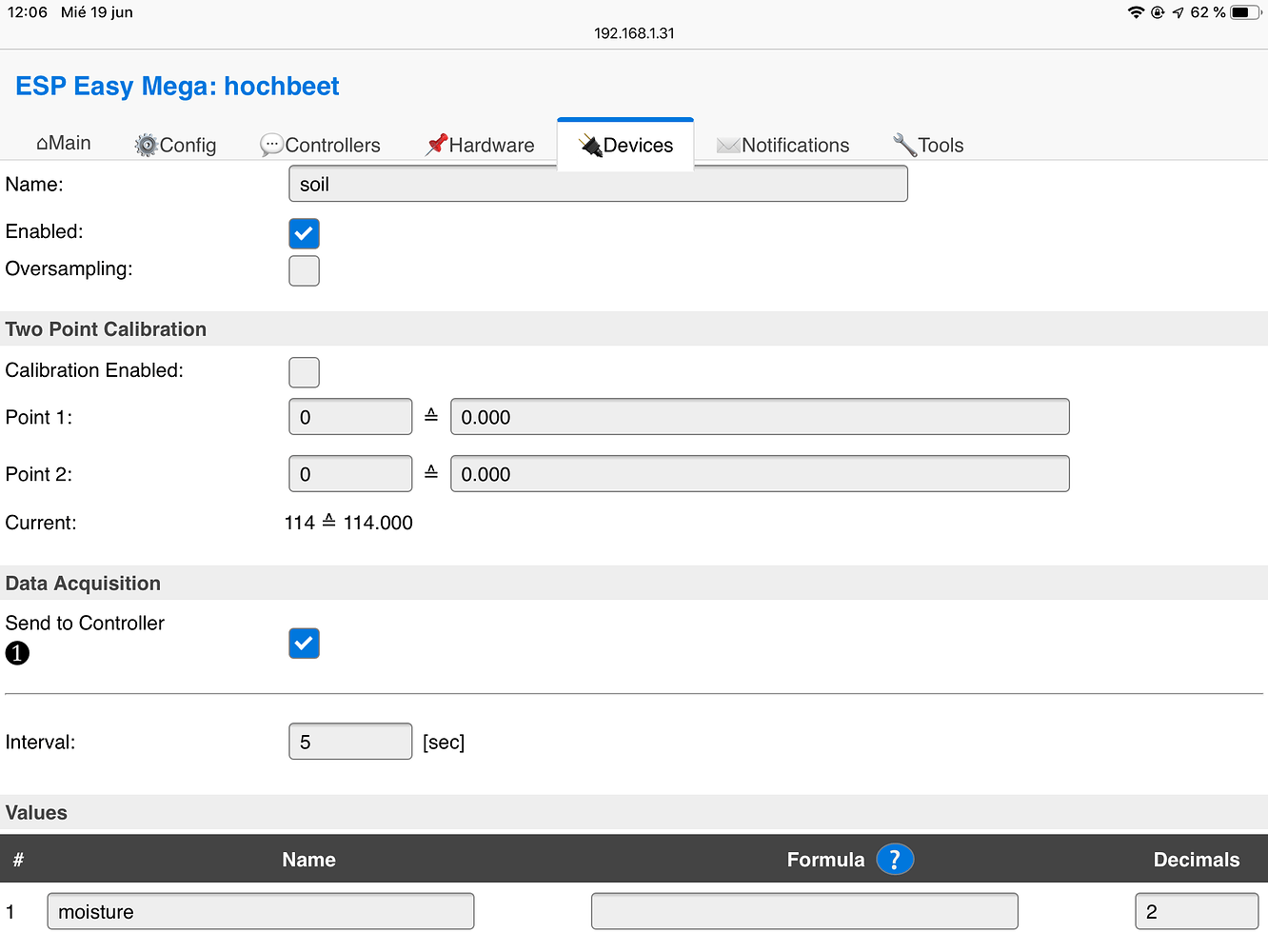This screenshot has height=952, width=1268.
Task: Click the Point 2 calibrated value field
Action: [x=760, y=474]
